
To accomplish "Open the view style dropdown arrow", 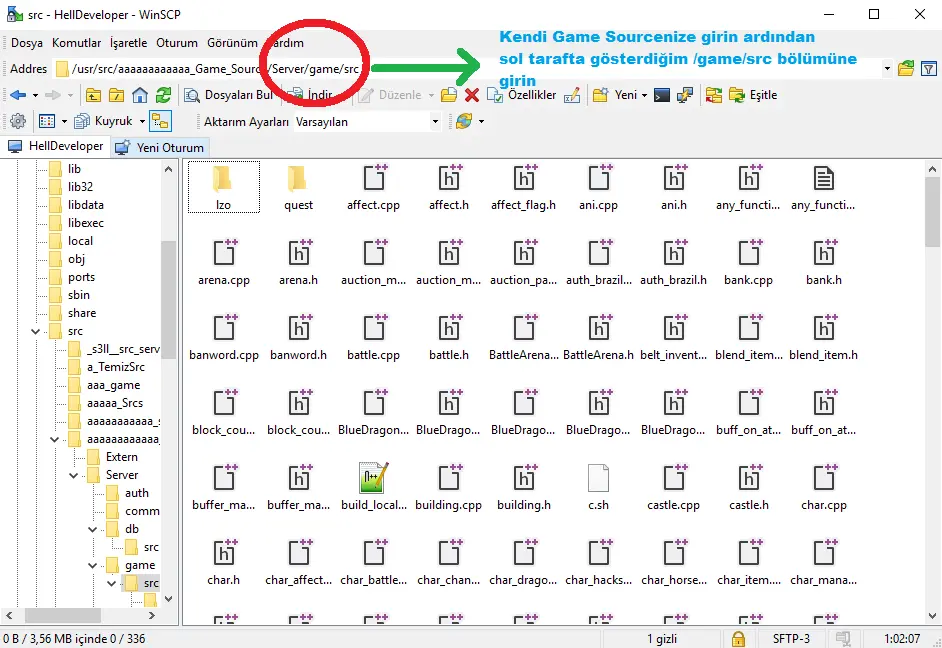I will click(64, 122).
